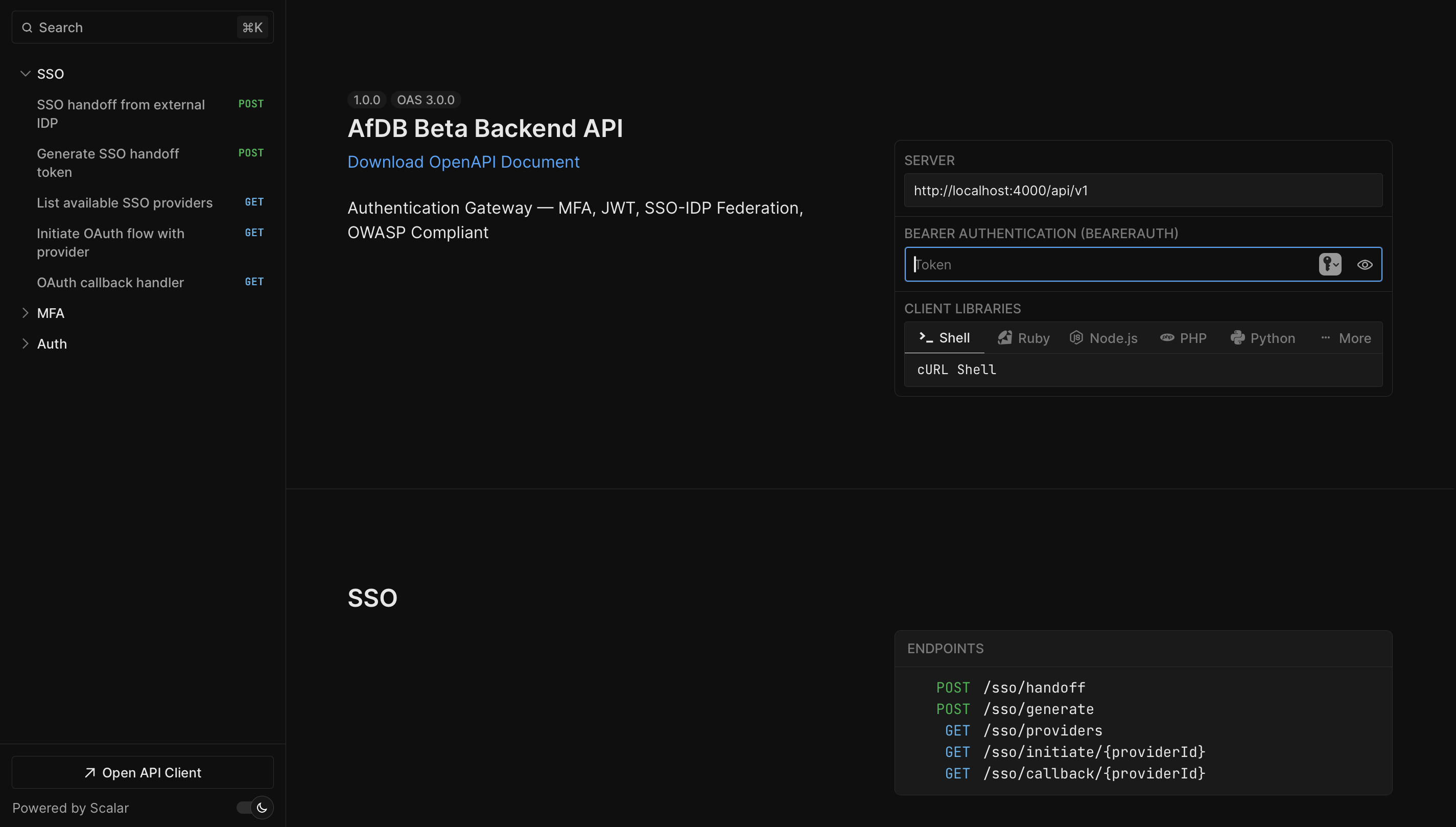The image size is (1456, 827).
Task: Select the Node.js client library tab
Action: pyautogui.click(x=1103, y=338)
